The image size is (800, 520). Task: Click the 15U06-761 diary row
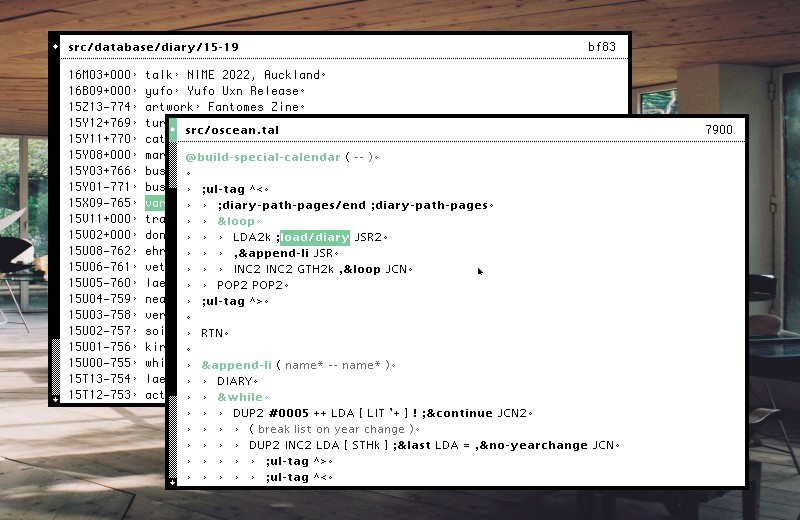(x=116, y=267)
